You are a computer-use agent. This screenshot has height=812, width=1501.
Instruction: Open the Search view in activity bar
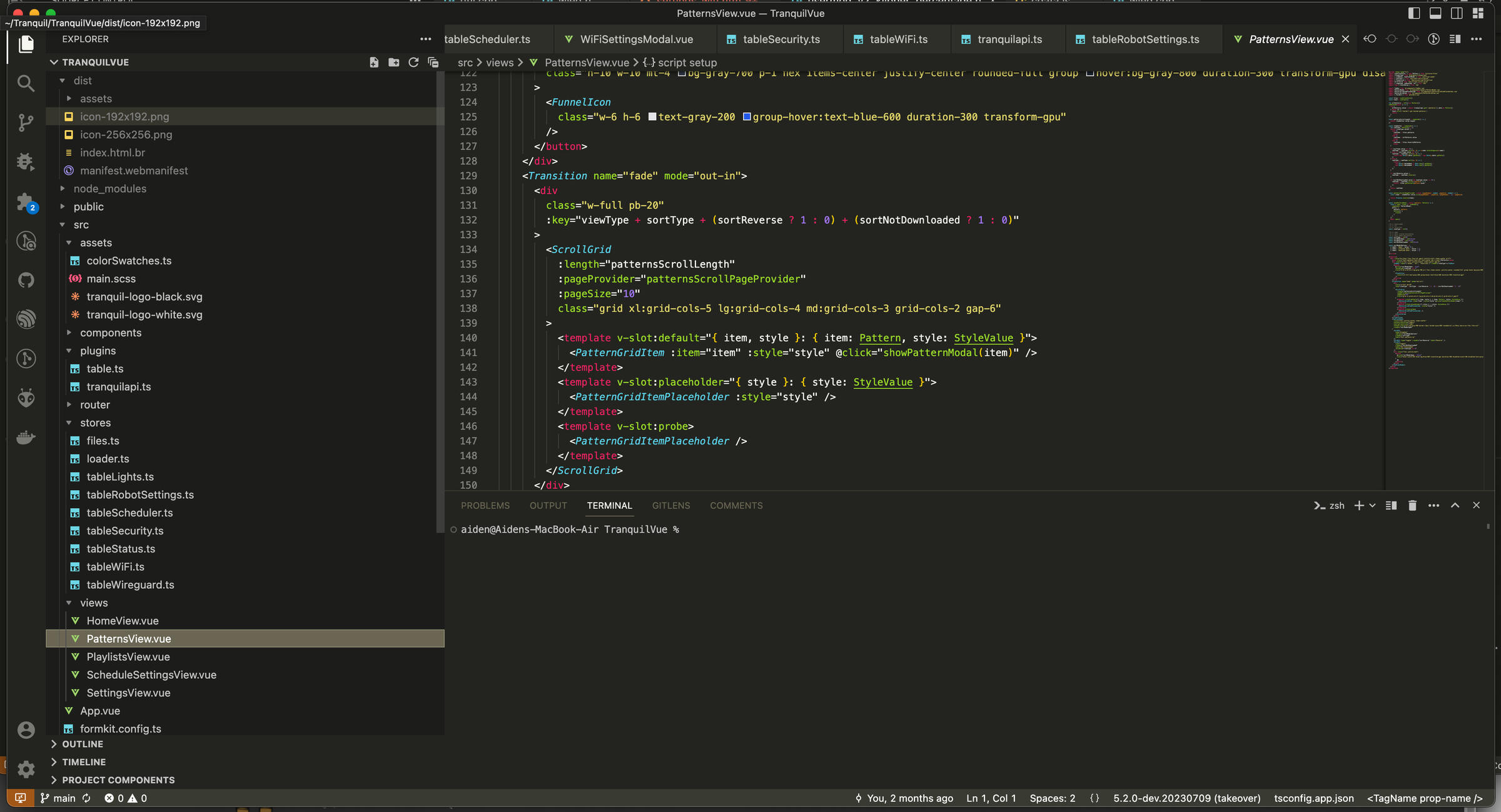pos(26,83)
